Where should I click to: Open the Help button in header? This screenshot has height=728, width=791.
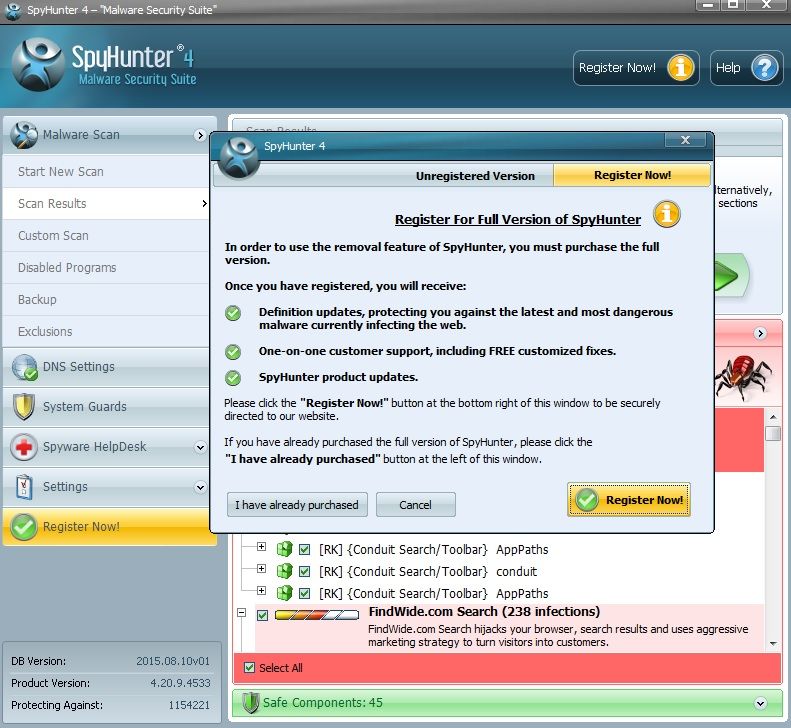[x=746, y=68]
